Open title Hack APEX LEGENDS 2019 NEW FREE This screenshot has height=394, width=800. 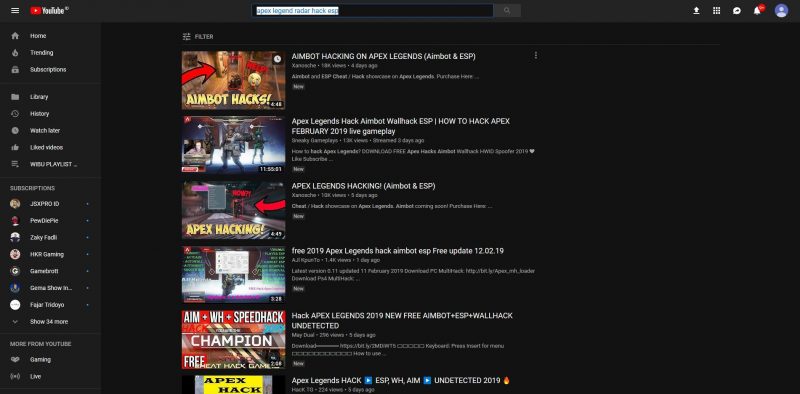pyautogui.click(x=402, y=321)
